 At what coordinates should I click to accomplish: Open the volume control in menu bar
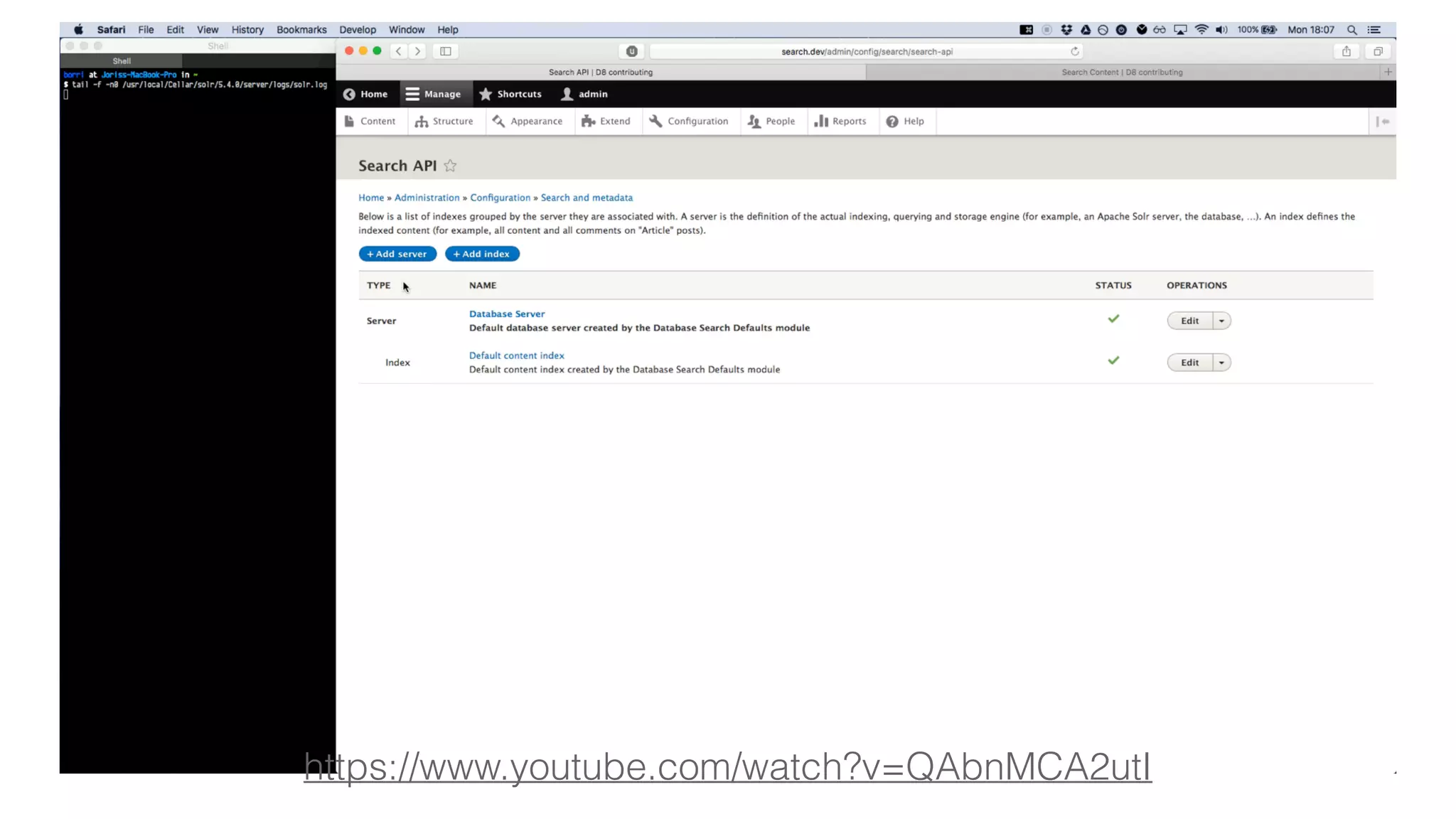click(x=1221, y=30)
